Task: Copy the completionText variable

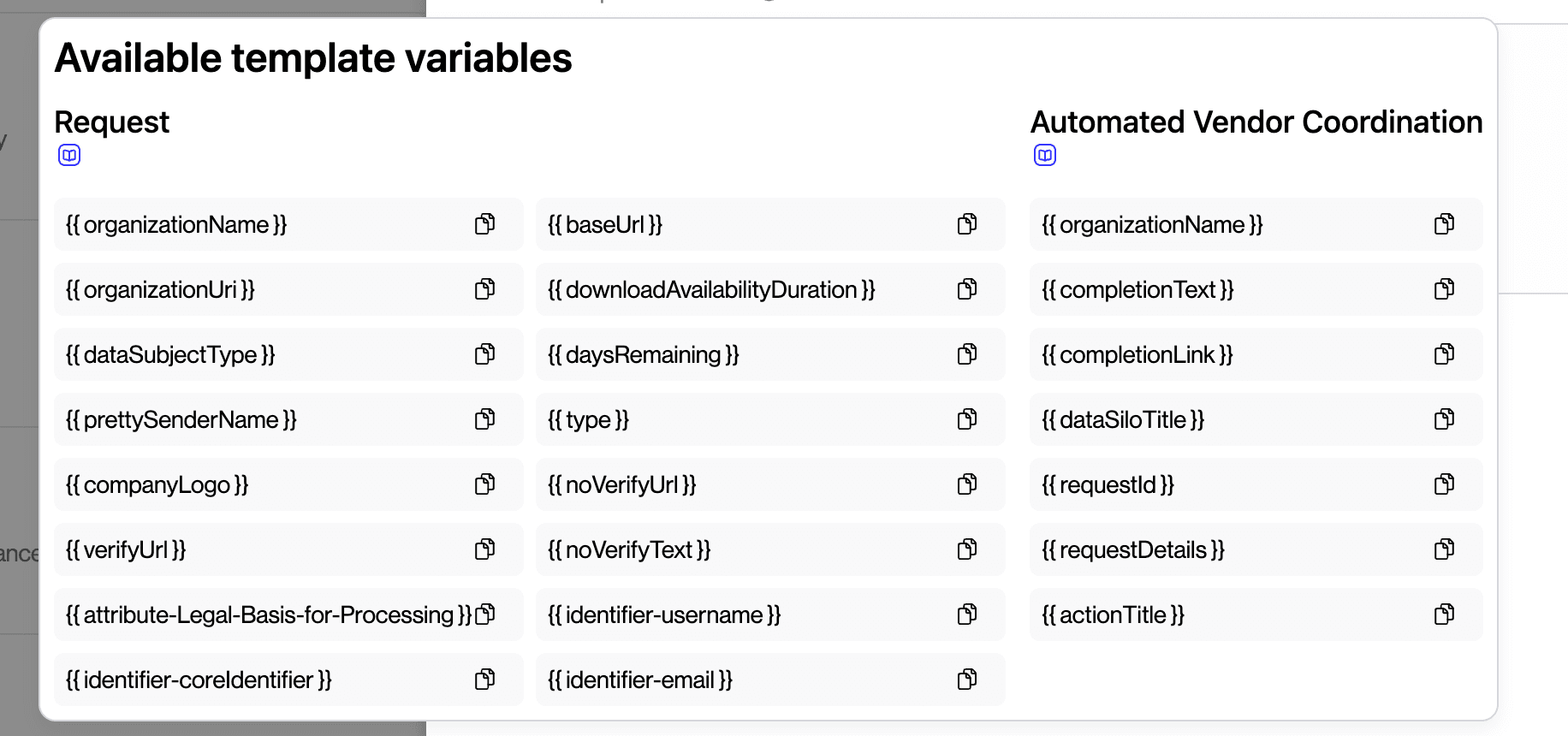Action: tap(1444, 289)
